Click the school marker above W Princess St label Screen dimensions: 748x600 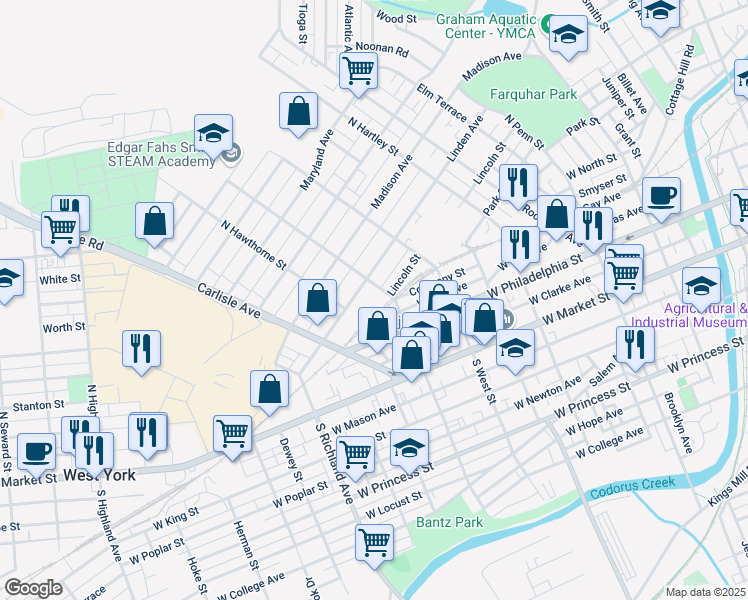pyautogui.click(x=409, y=449)
